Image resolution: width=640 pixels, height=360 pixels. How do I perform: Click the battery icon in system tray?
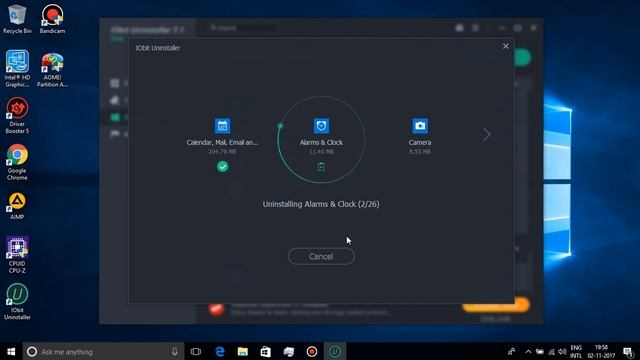click(540, 351)
